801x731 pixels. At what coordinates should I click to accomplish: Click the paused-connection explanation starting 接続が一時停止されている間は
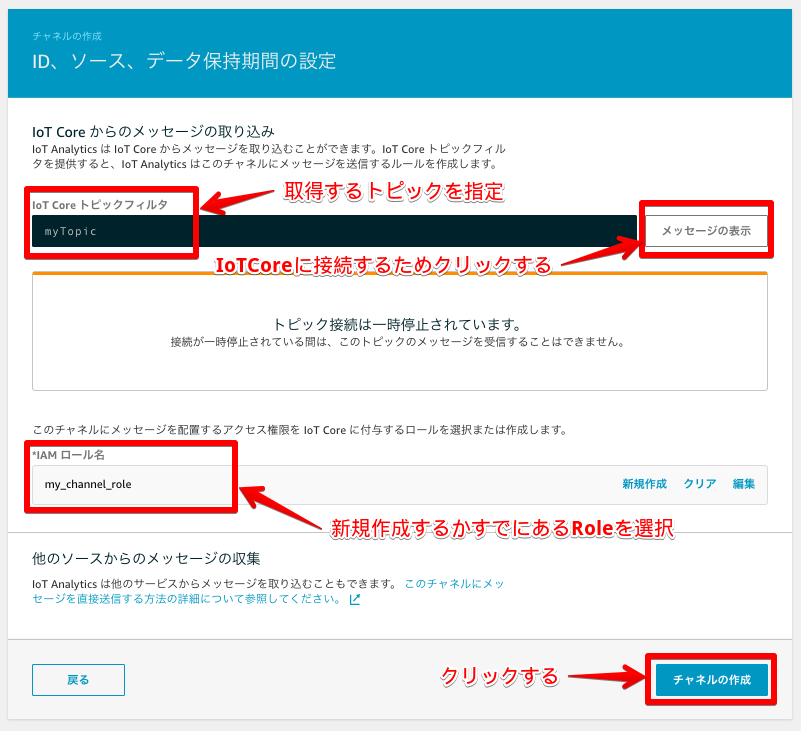click(397, 342)
